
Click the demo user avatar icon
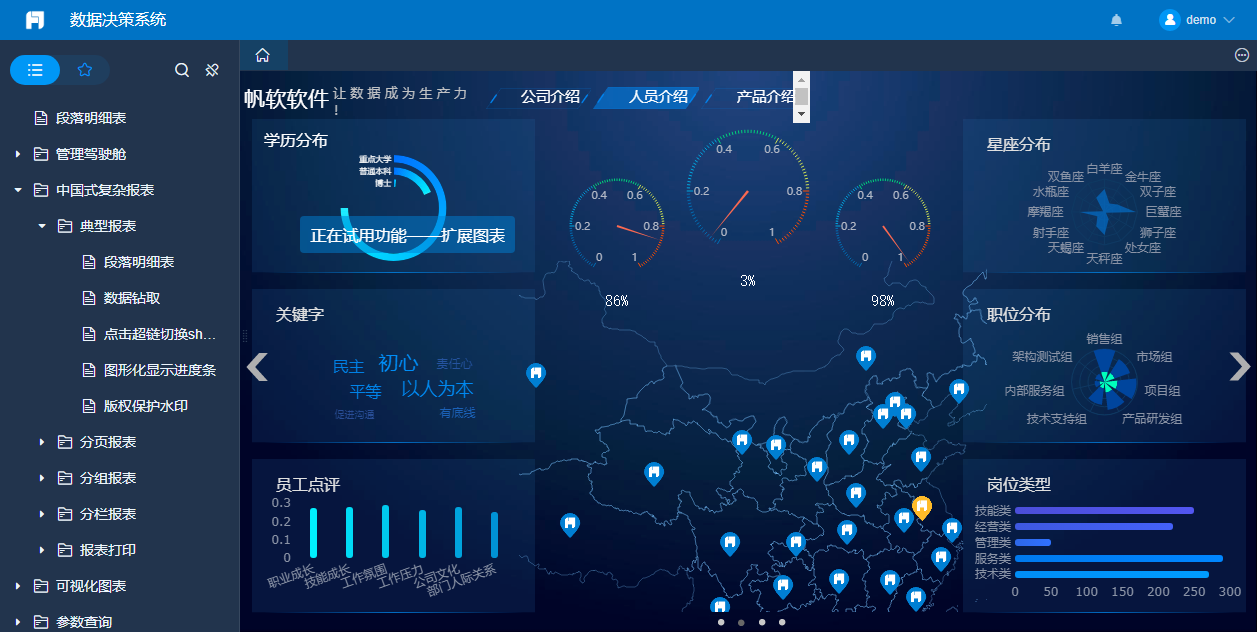pyautogui.click(x=1169, y=20)
